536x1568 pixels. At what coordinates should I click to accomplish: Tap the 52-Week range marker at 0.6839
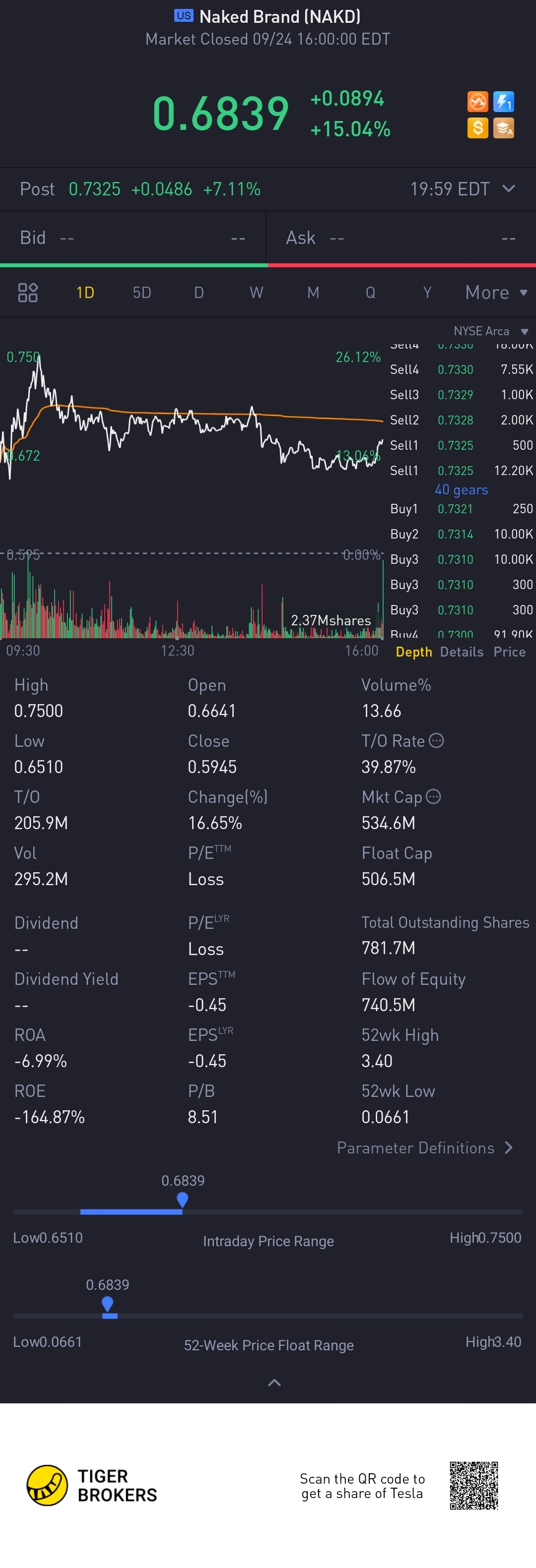108,1304
